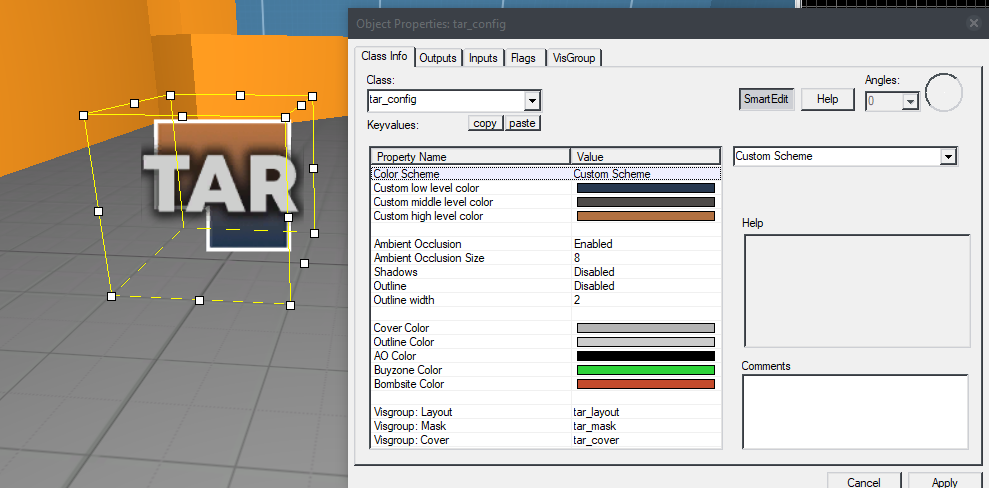Screen dimensions: 989x488
Task: Pick the Buyzone Color green swatch
Action: pyautogui.click(x=646, y=369)
